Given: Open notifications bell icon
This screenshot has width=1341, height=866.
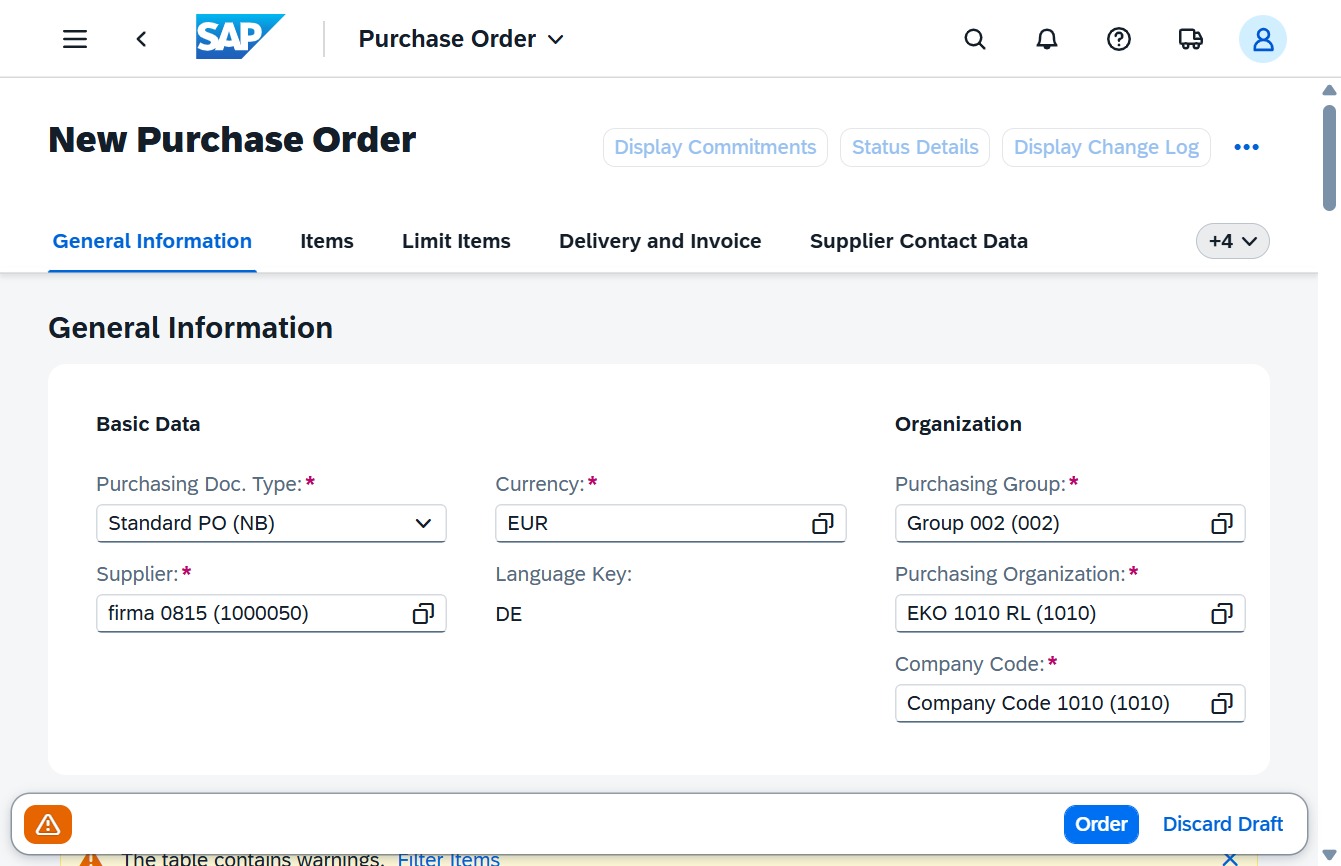Looking at the screenshot, I should point(1047,39).
